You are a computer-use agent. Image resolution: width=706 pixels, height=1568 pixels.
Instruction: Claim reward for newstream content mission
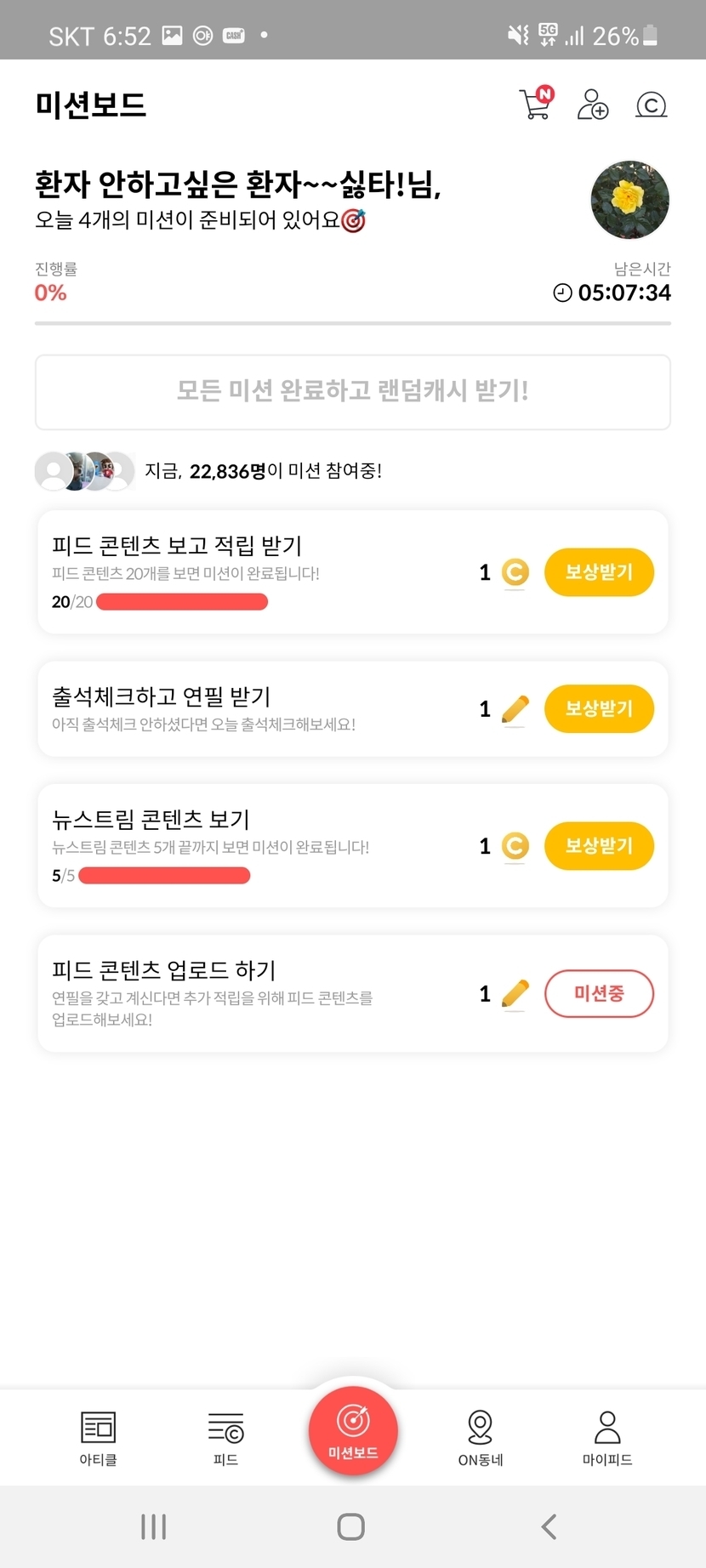599,846
